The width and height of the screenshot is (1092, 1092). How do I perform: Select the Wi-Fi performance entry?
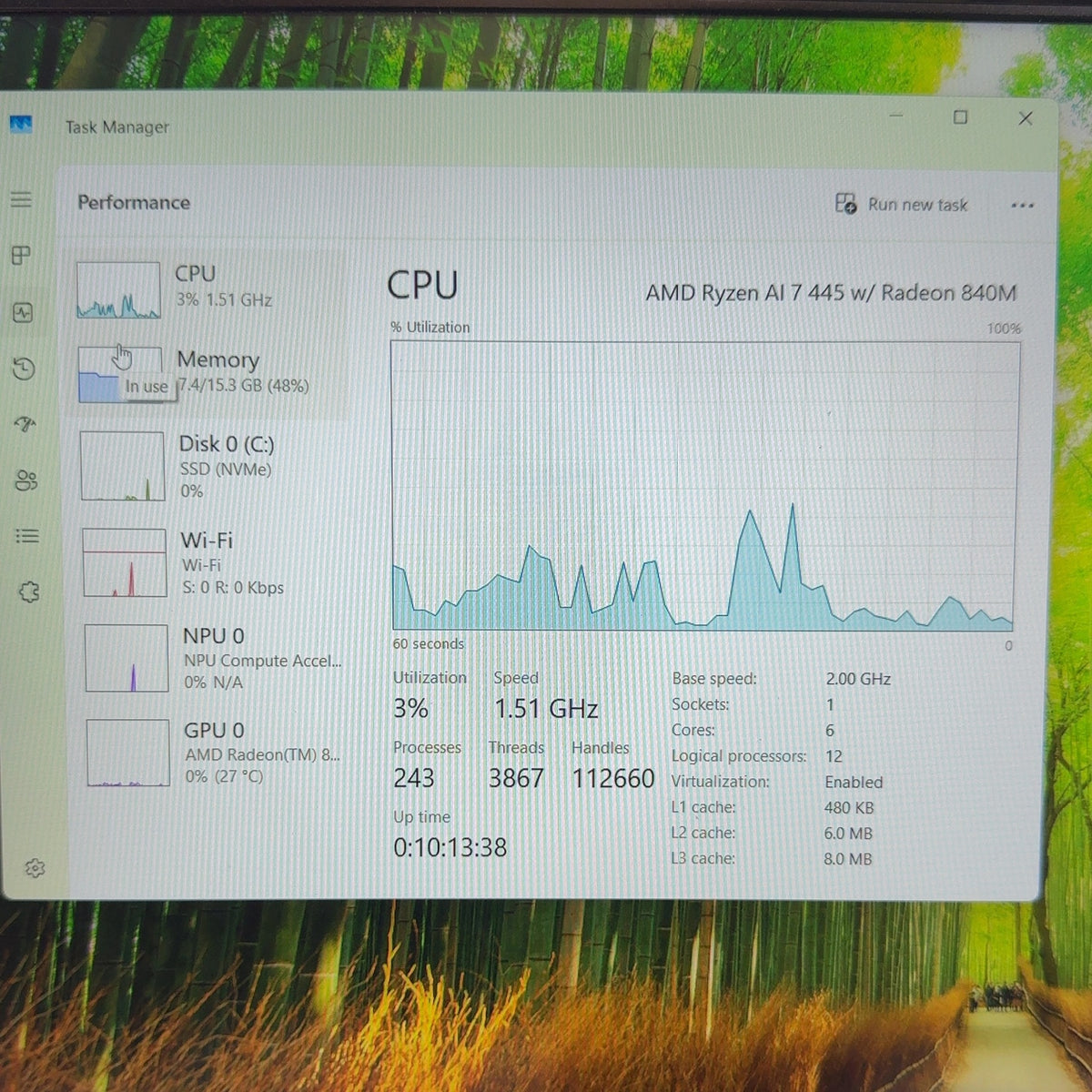pos(213,562)
